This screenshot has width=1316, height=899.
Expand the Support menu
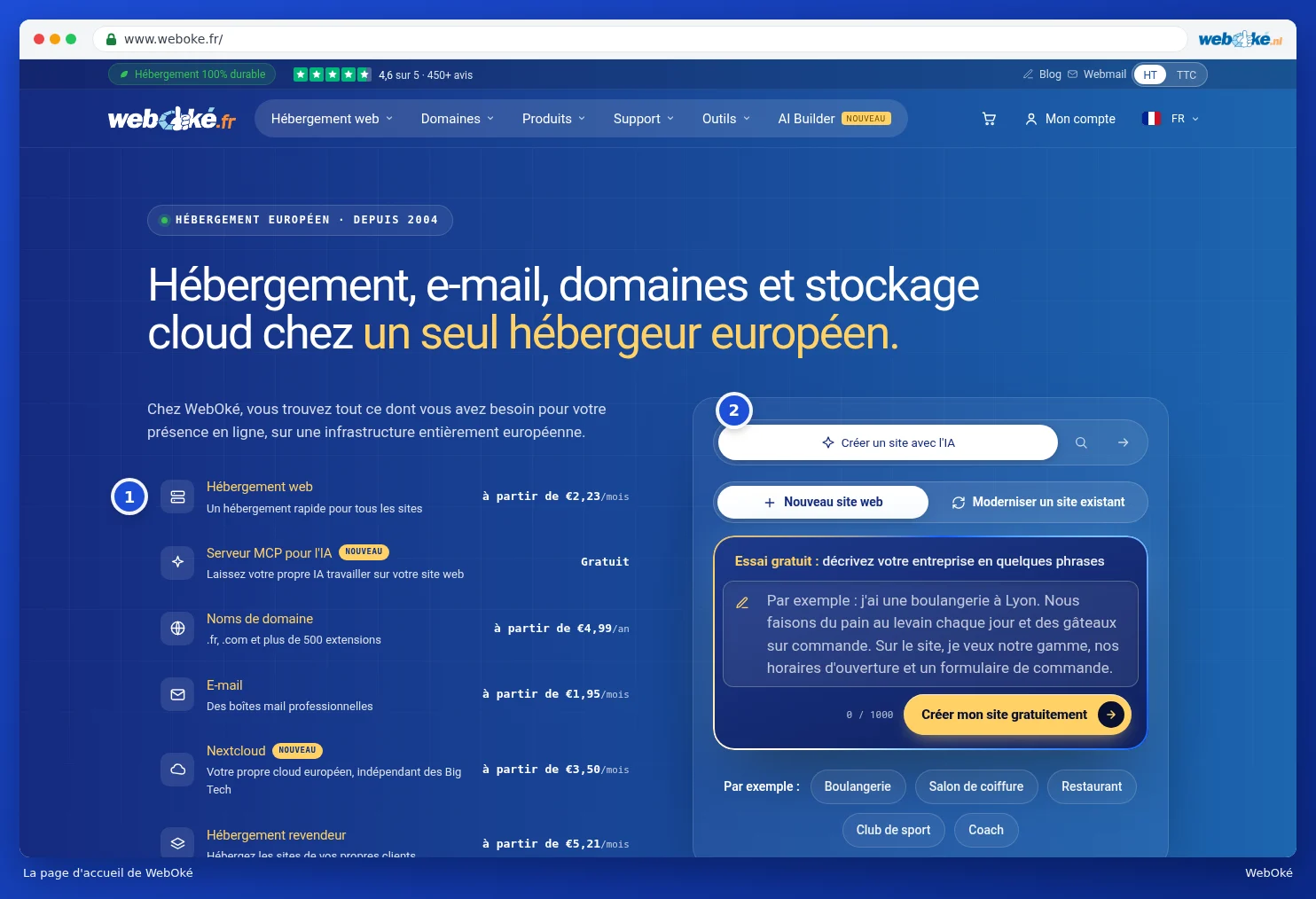[644, 119]
